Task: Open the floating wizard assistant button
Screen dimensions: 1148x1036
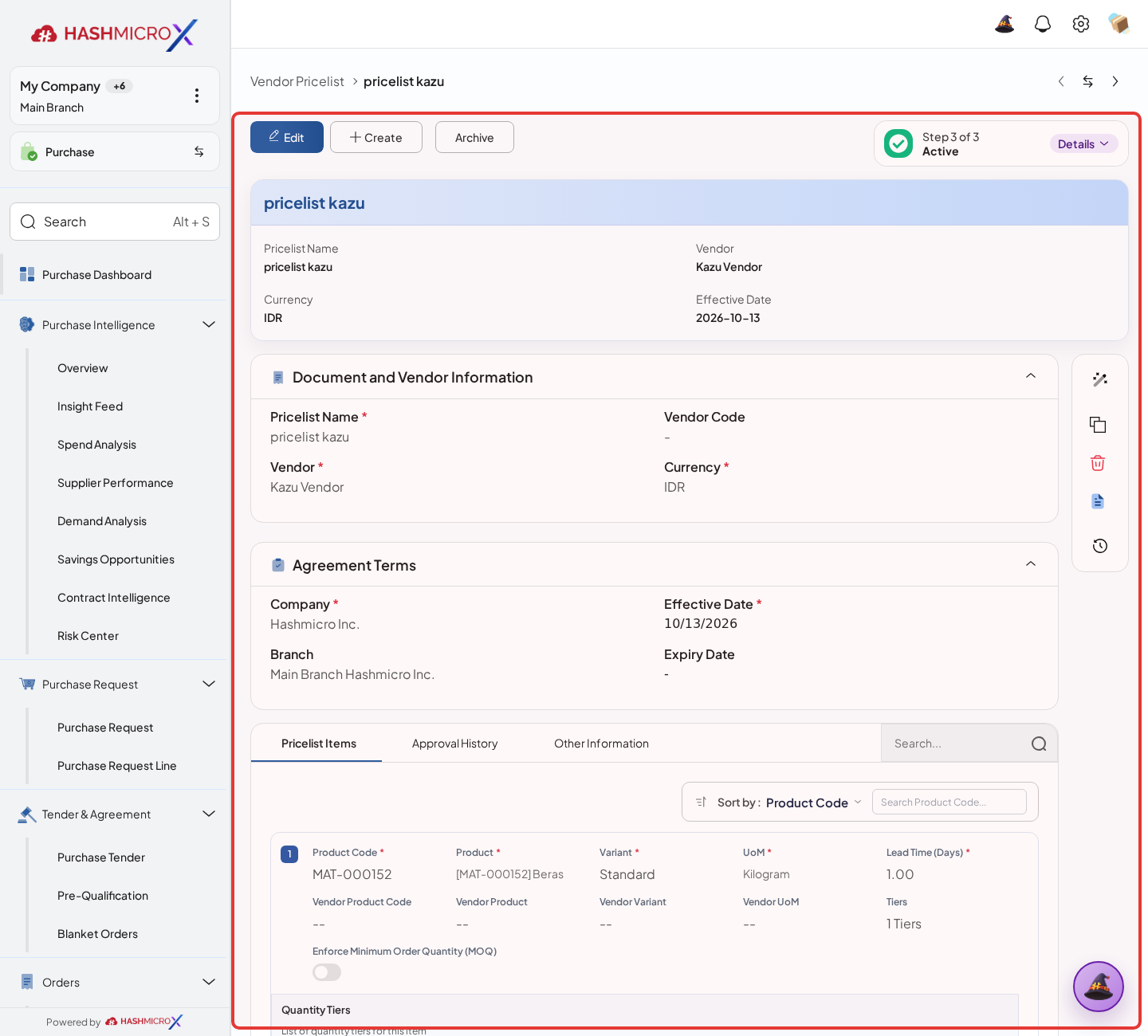Action: 1099,987
